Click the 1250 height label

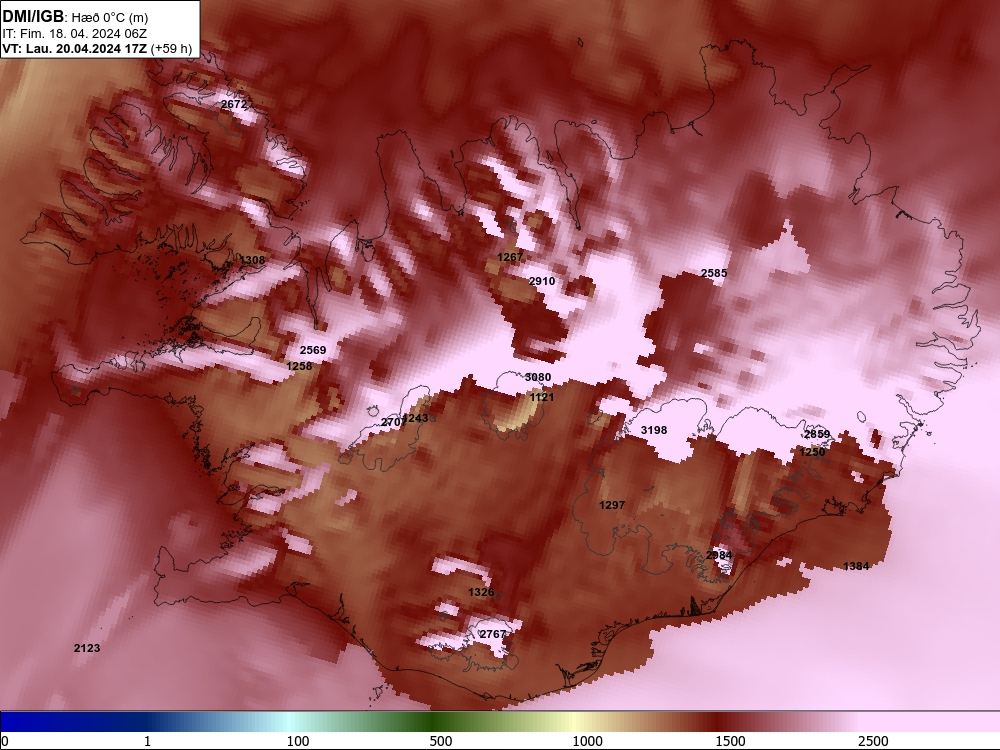[x=812, y=452]
